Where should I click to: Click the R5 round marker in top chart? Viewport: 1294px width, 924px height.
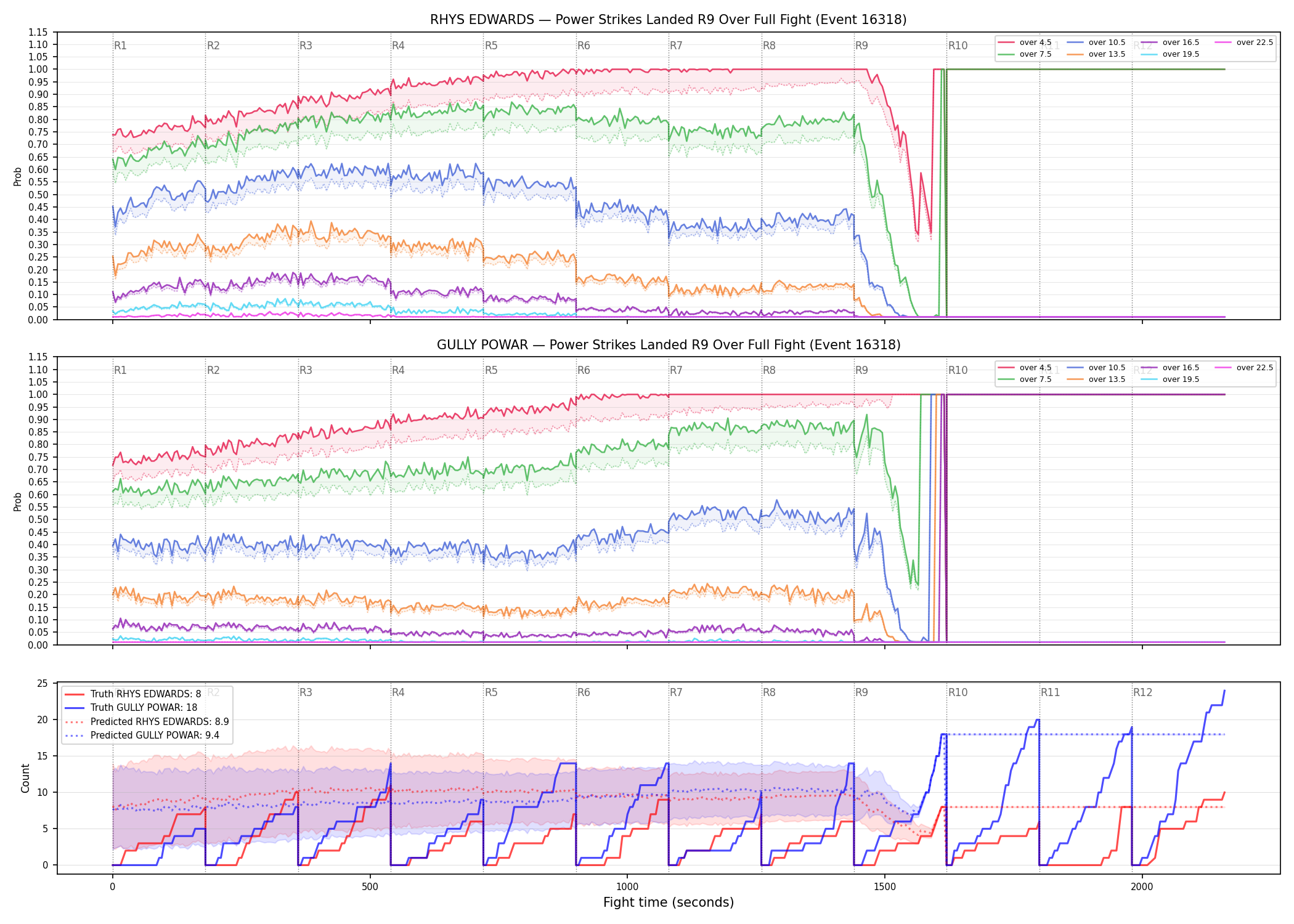[x=491, y=46]
